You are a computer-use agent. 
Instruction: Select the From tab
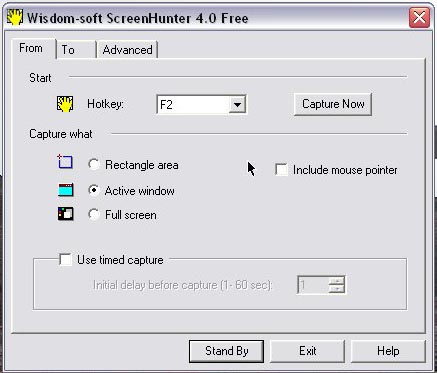point(33,49)
